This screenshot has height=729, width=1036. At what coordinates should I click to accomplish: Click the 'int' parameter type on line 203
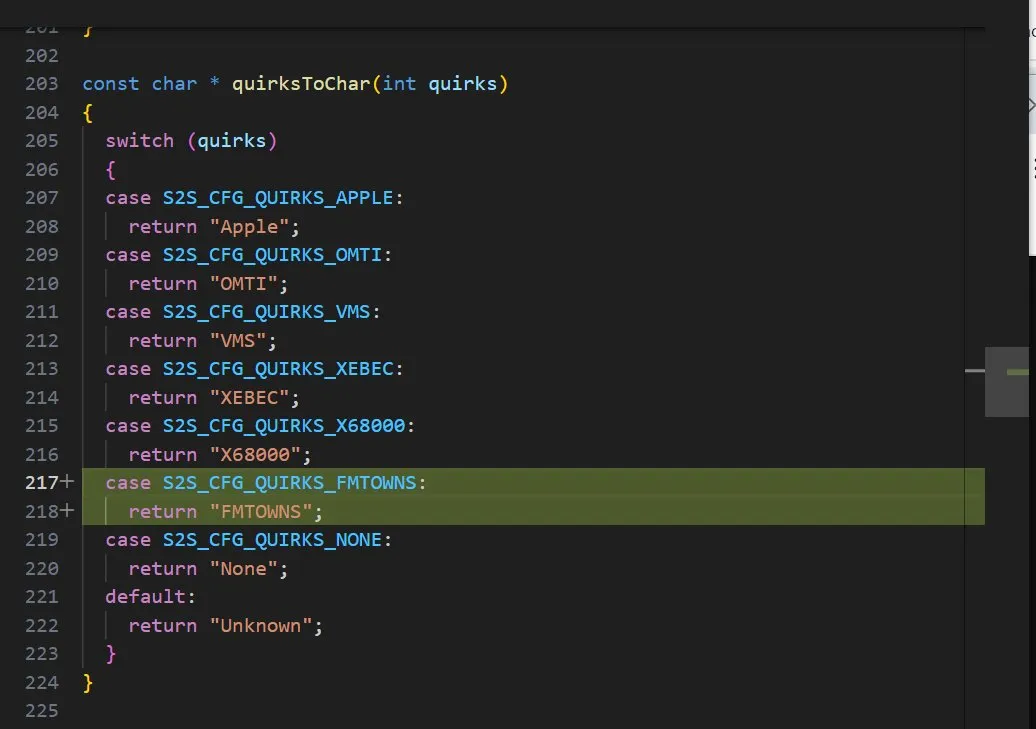point(399,84)
